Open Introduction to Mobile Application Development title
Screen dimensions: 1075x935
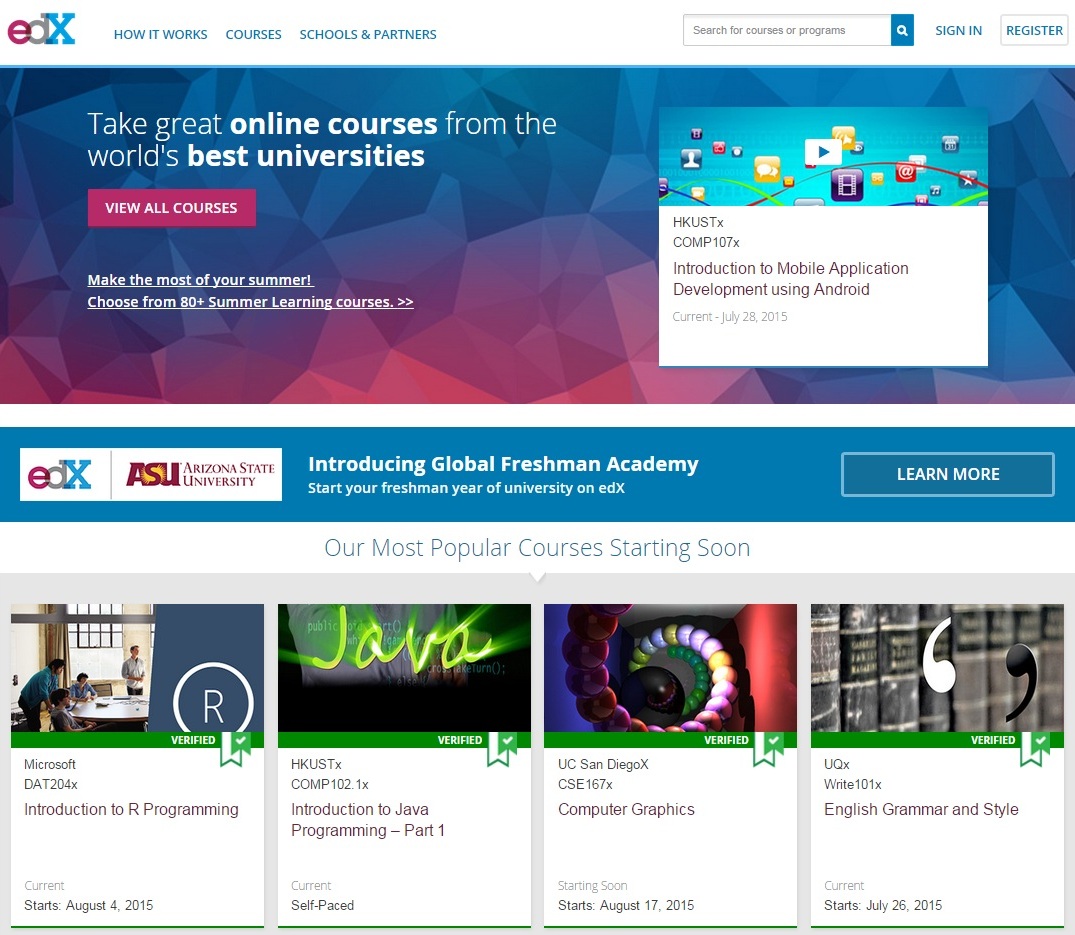[790, 279]
